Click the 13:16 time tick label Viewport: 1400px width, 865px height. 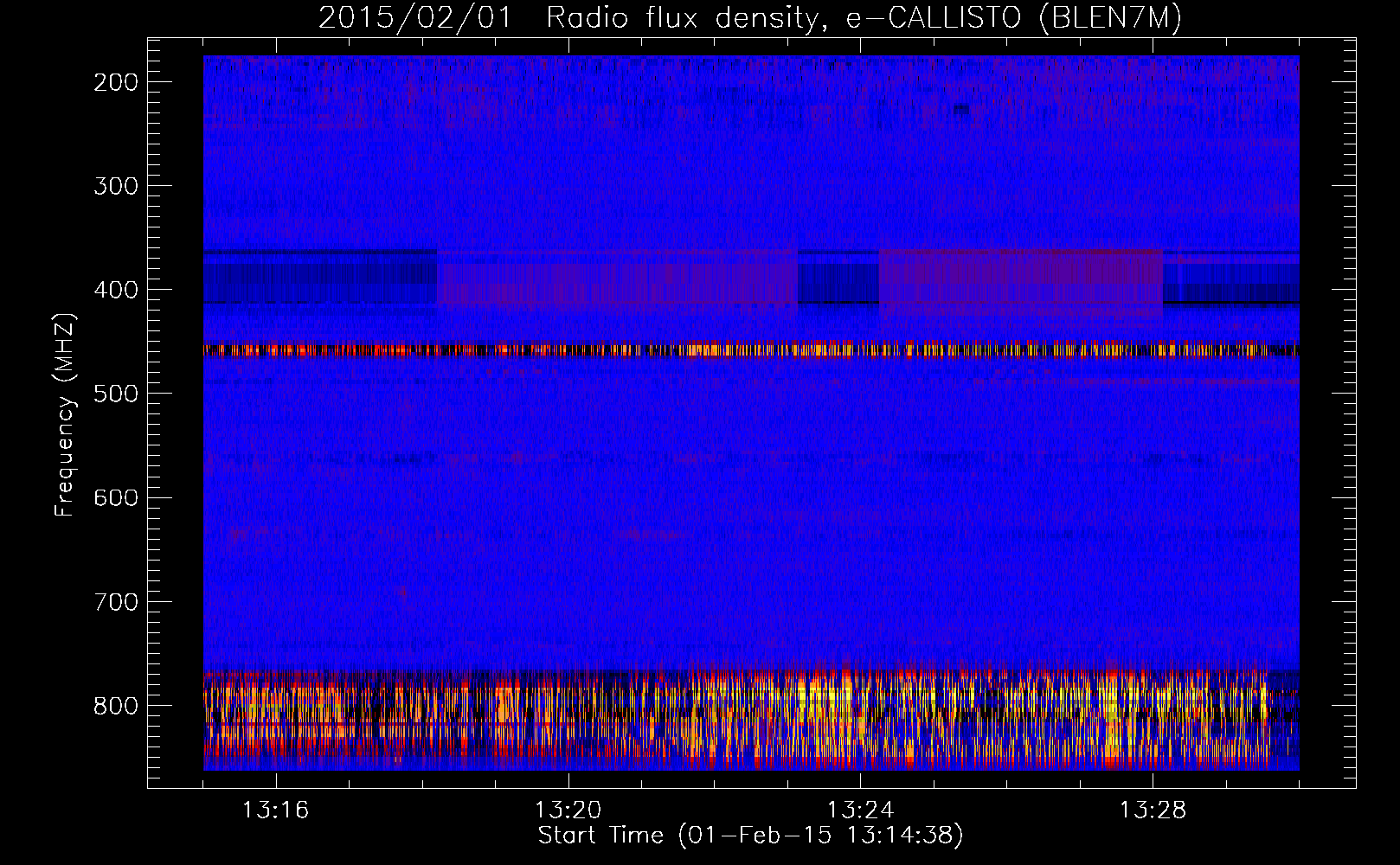[x=275, y=811]
